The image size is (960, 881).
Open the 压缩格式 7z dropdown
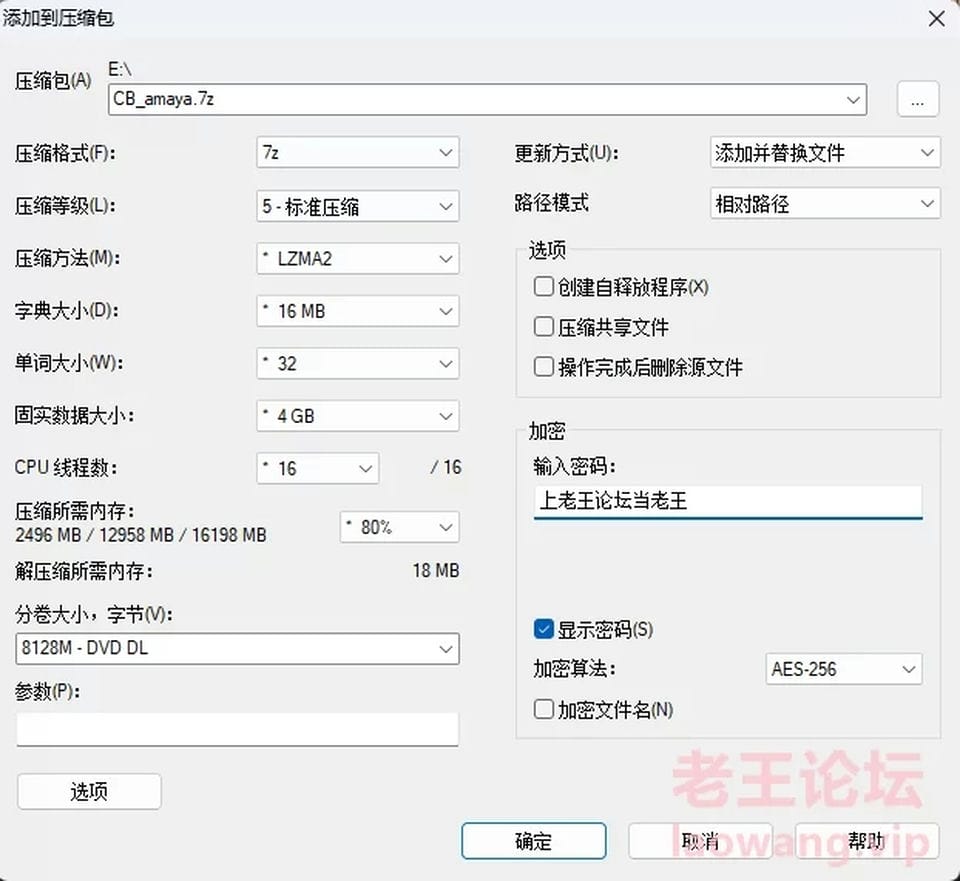coord(358,153)
